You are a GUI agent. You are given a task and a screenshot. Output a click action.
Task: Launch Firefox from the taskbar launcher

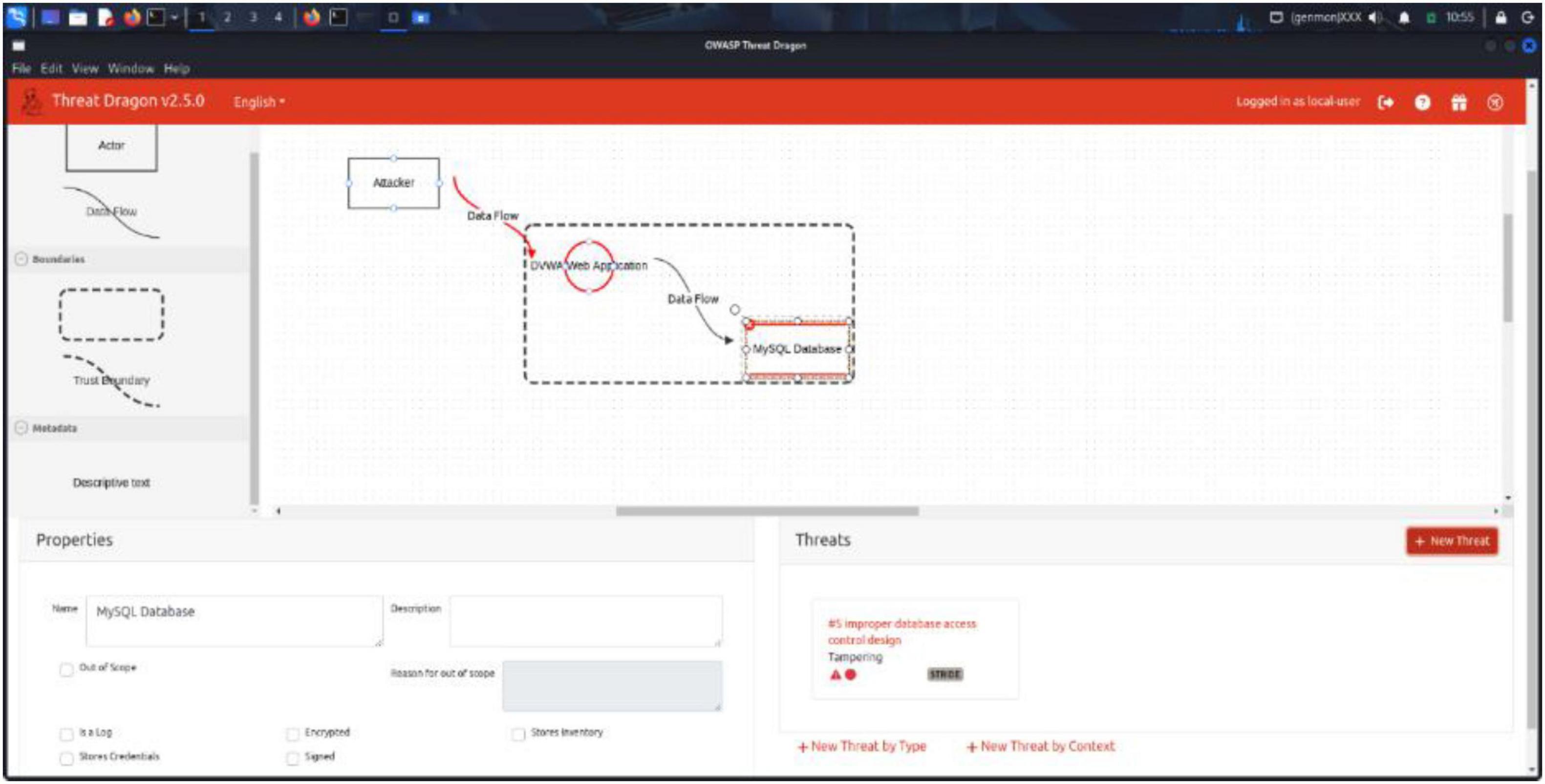tap(132, 18)
